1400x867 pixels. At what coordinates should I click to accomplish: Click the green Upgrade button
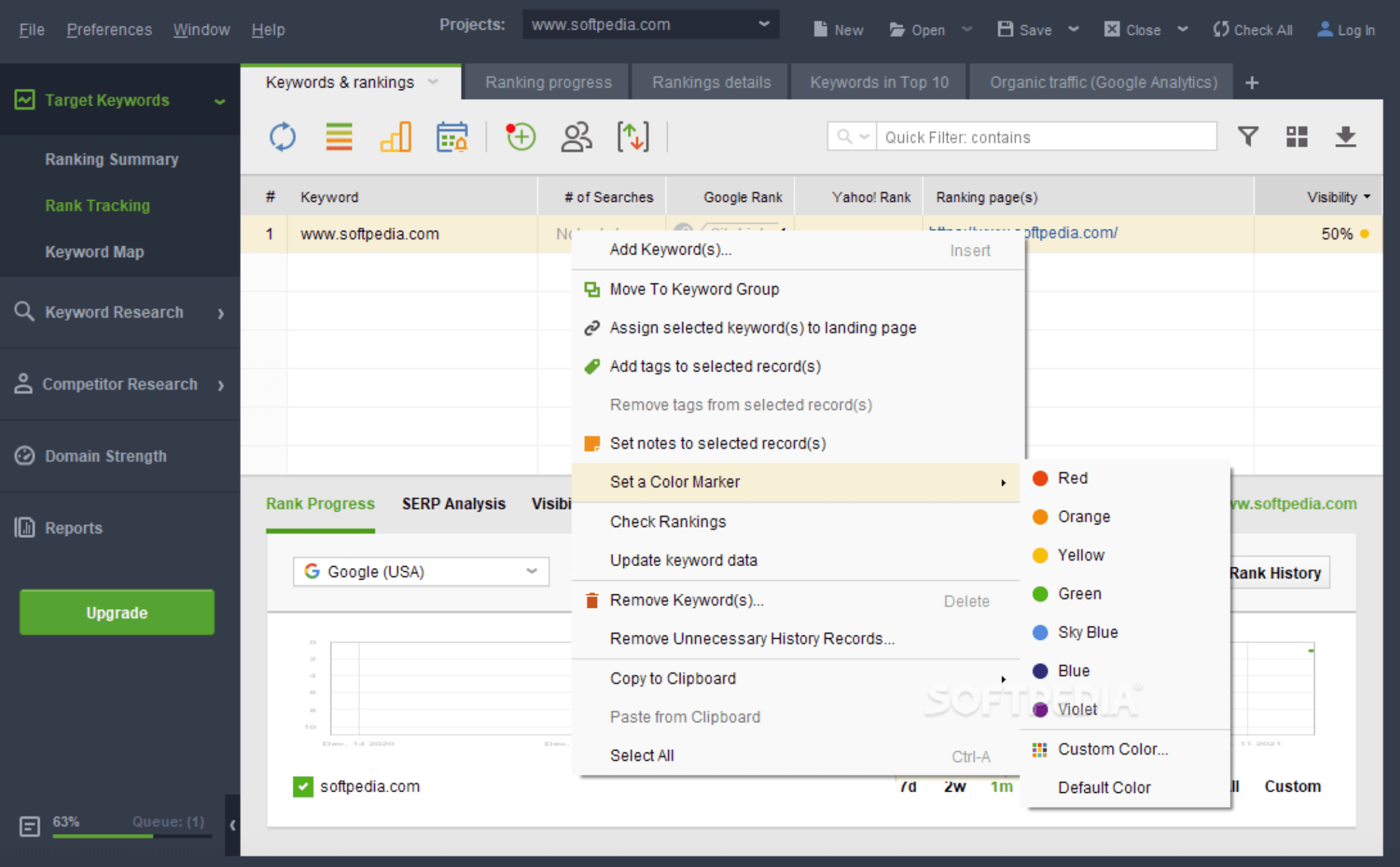click(x=117, y=613)
